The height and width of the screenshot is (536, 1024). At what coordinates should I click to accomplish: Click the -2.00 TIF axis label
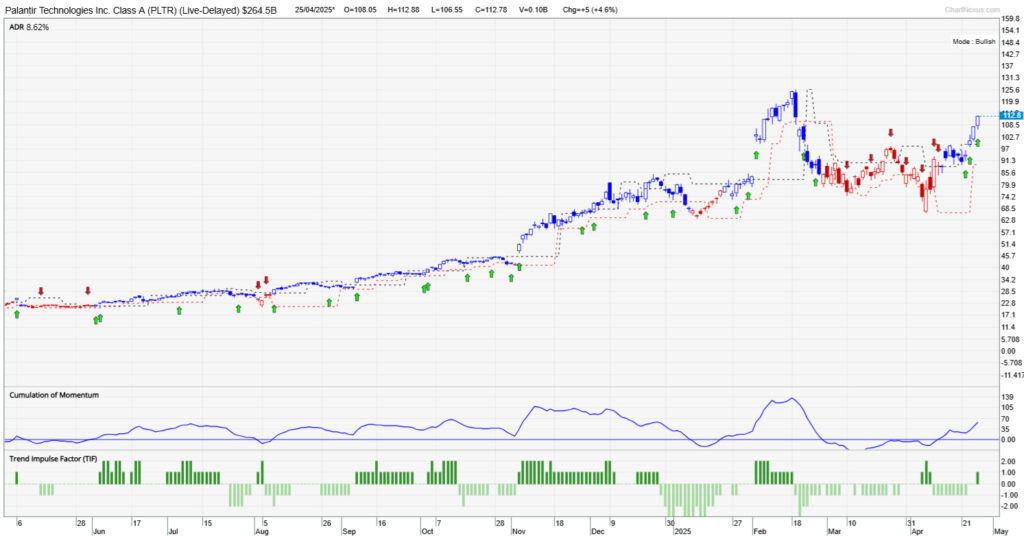pyautogui.click(x=1008, y=506)
